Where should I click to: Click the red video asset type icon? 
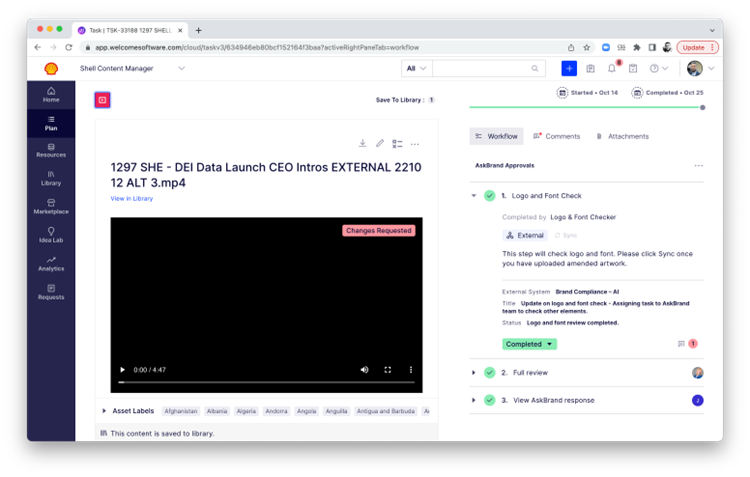pyautogui.click(x=102, y=100)
